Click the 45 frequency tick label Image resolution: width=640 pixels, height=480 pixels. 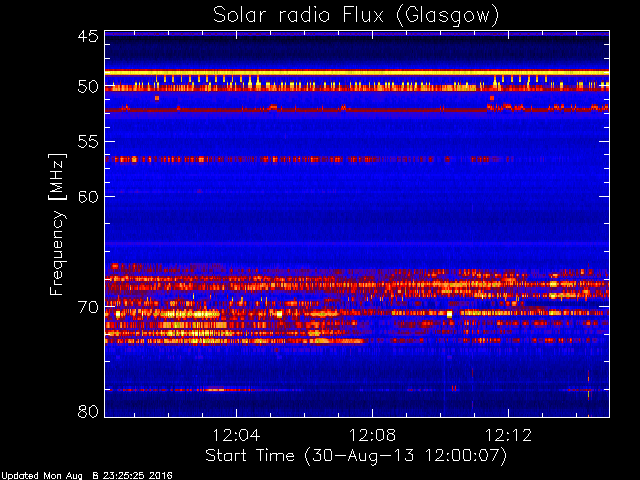click(88, 36)
